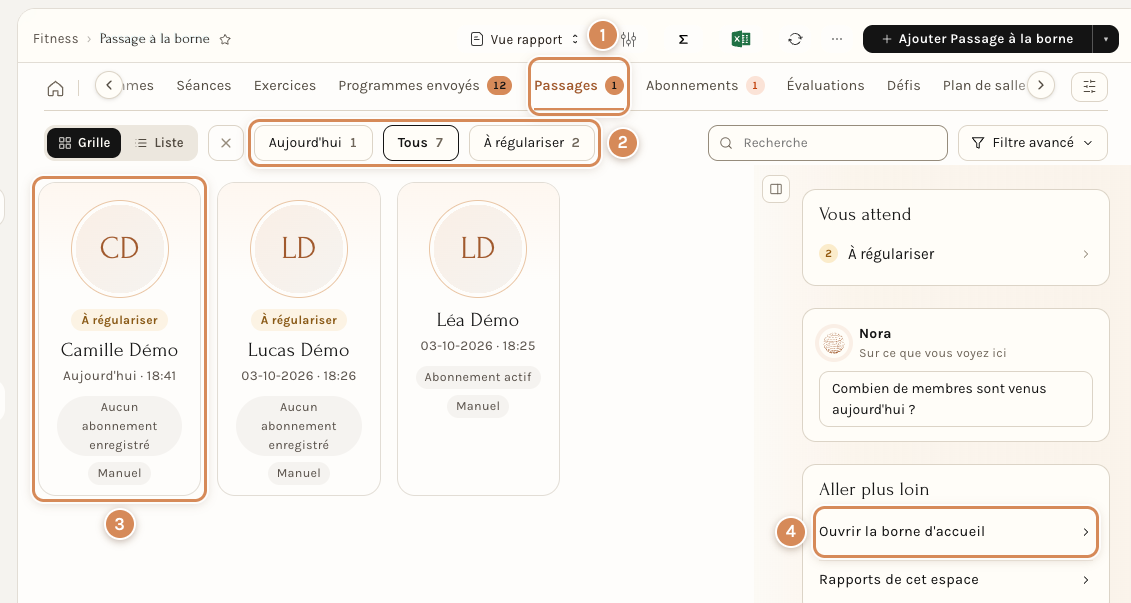This screenshot has width=1131, height=603.
Task: Click Nora's avatar icon
Action: pos(834,343)
